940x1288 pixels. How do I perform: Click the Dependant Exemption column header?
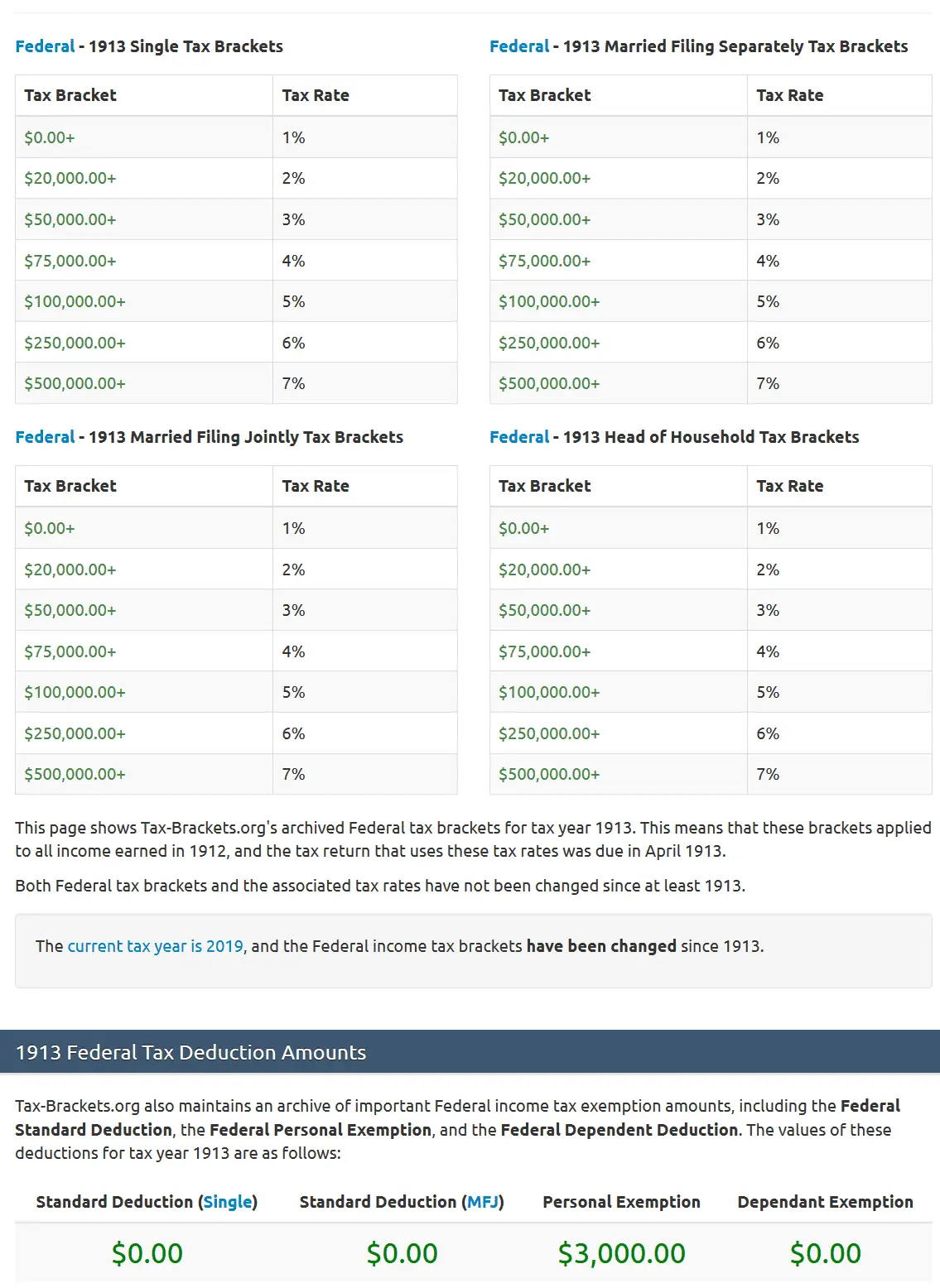(x=825, y=1202)
